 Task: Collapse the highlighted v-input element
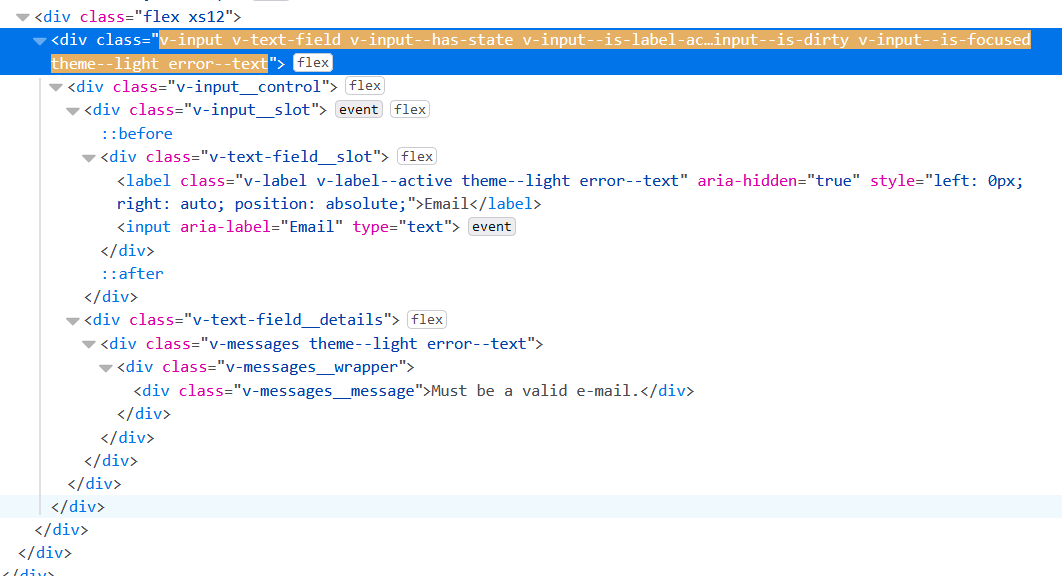pyautogui.click(x=39, y=40)
